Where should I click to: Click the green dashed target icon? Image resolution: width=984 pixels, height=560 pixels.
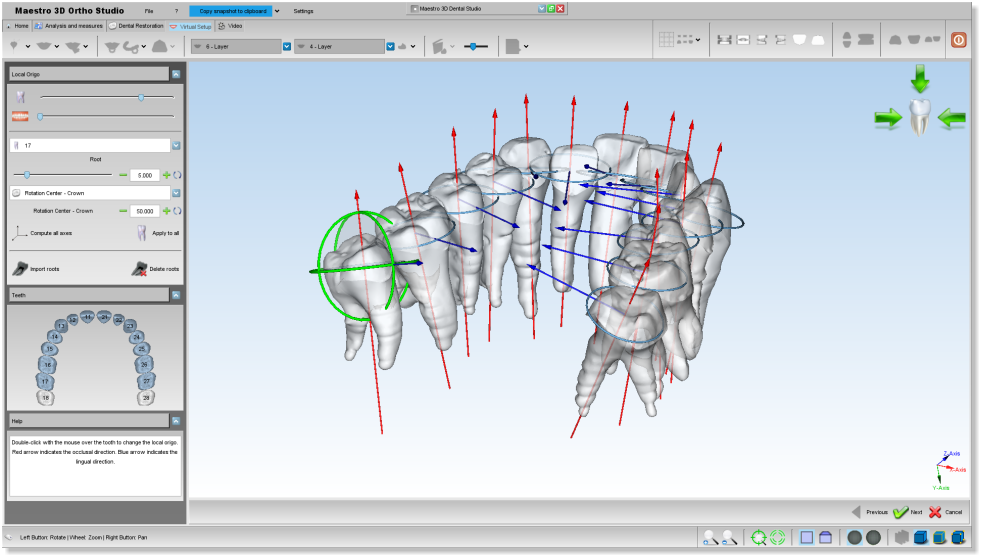pos(778,537)
